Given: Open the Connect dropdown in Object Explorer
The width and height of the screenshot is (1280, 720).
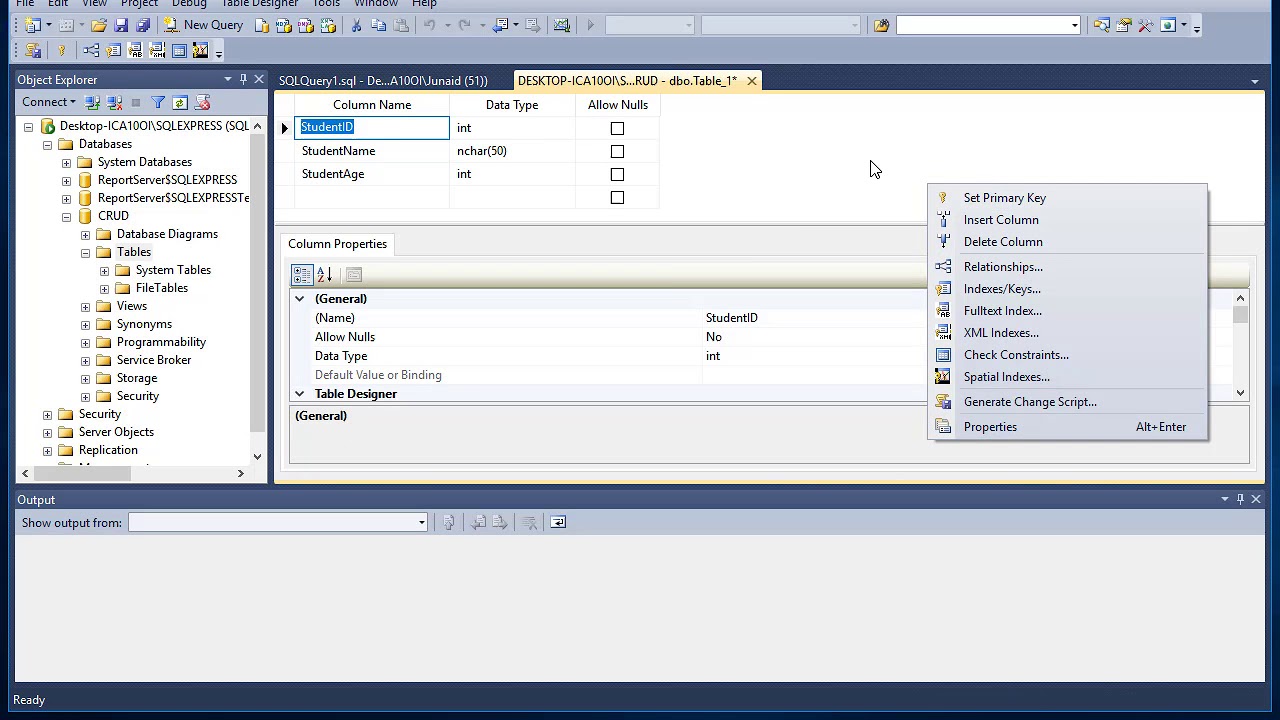Looking at the screenshot, I should (49, 102).
